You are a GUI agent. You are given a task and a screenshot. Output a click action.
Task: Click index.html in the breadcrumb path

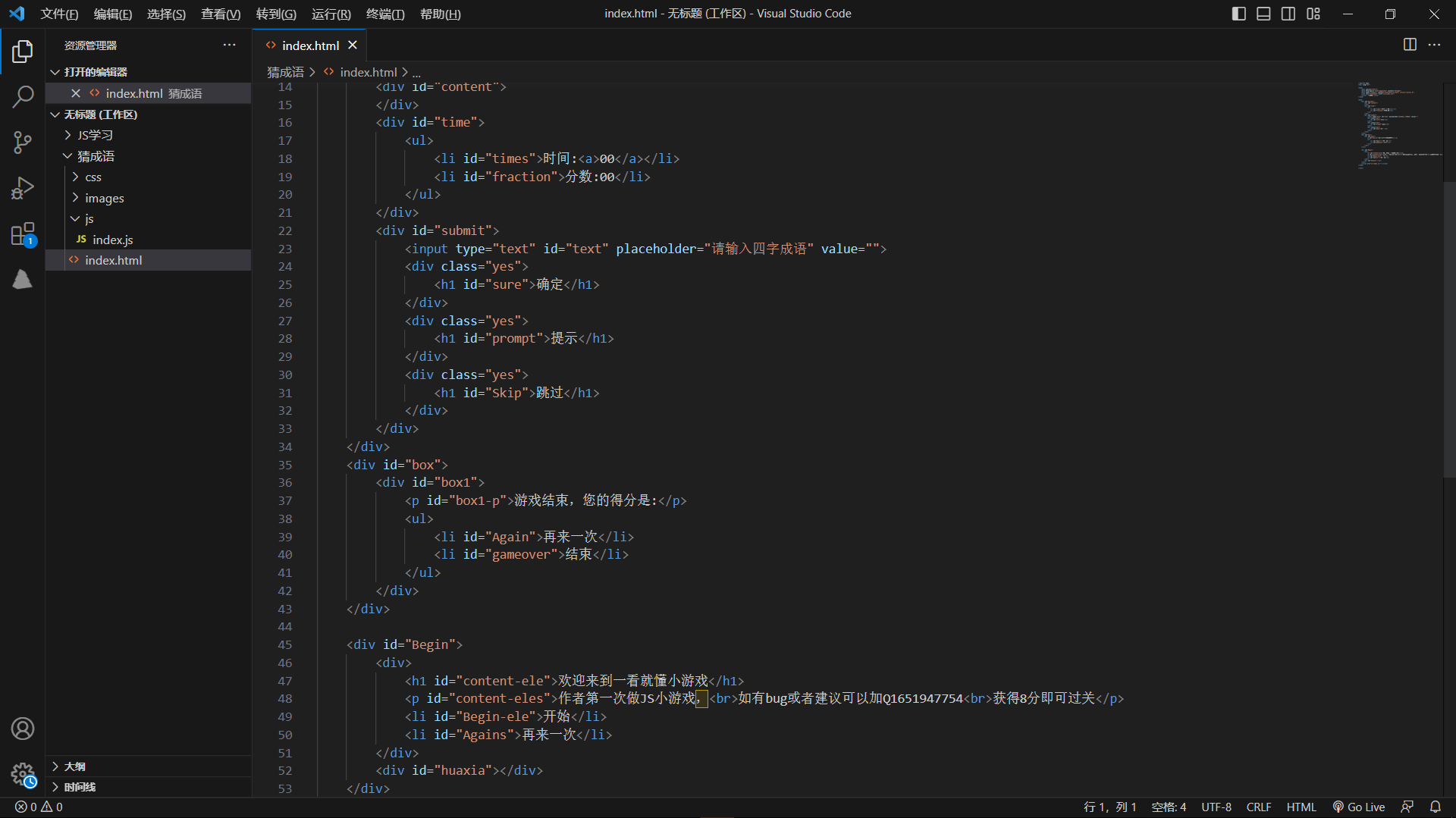369,72
